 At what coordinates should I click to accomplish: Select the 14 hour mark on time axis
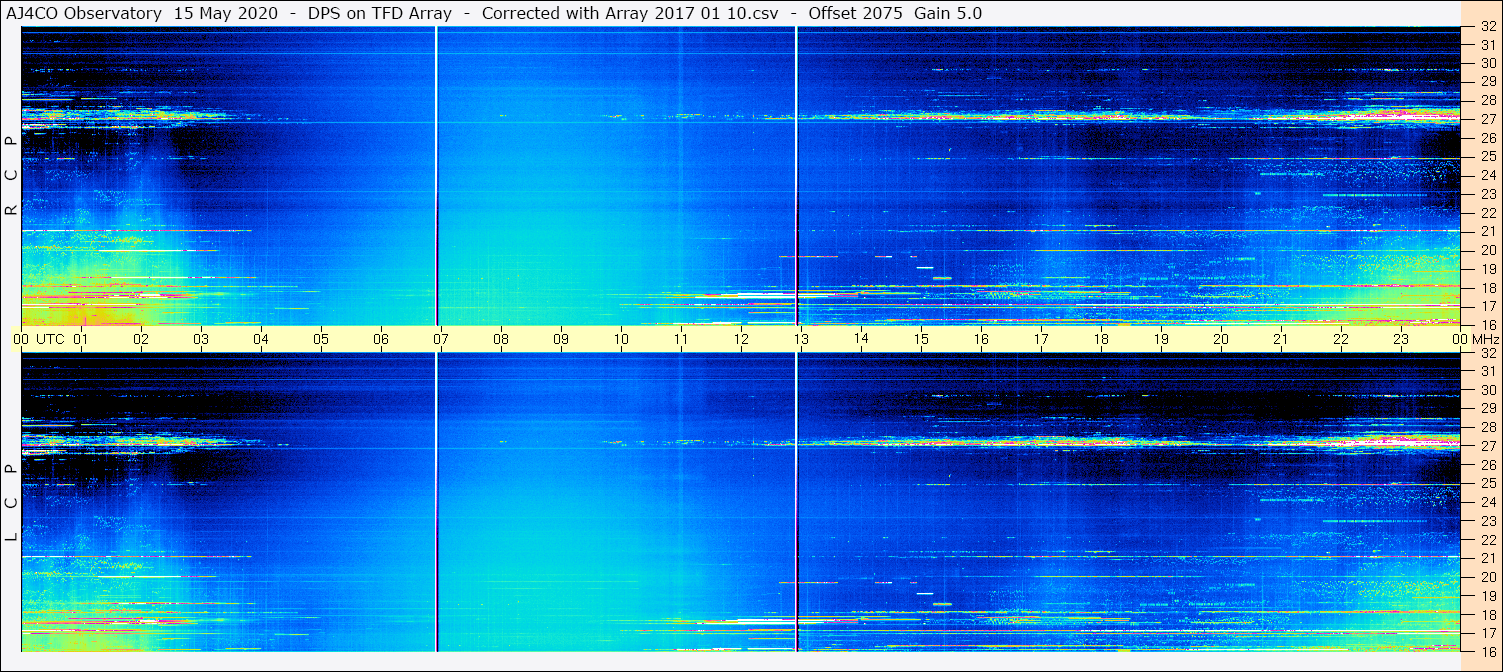click(x=861, y=339)
